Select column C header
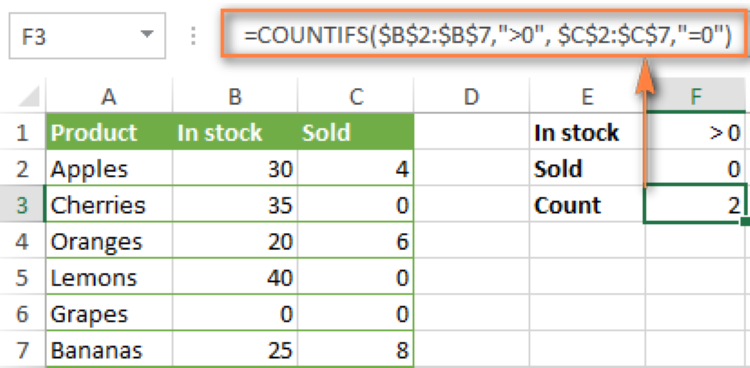Image resolution: width=750 pixels, height=368 pixels. [x=356, y=97]
